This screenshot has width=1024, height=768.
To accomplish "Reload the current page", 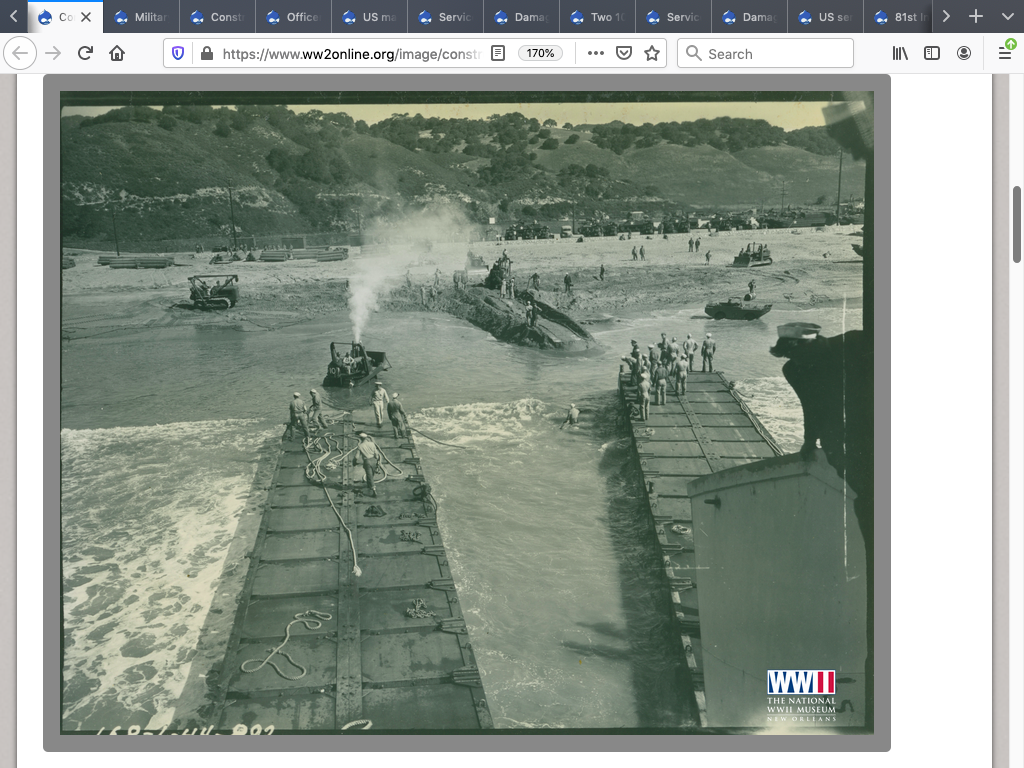I will coord(85,53).
